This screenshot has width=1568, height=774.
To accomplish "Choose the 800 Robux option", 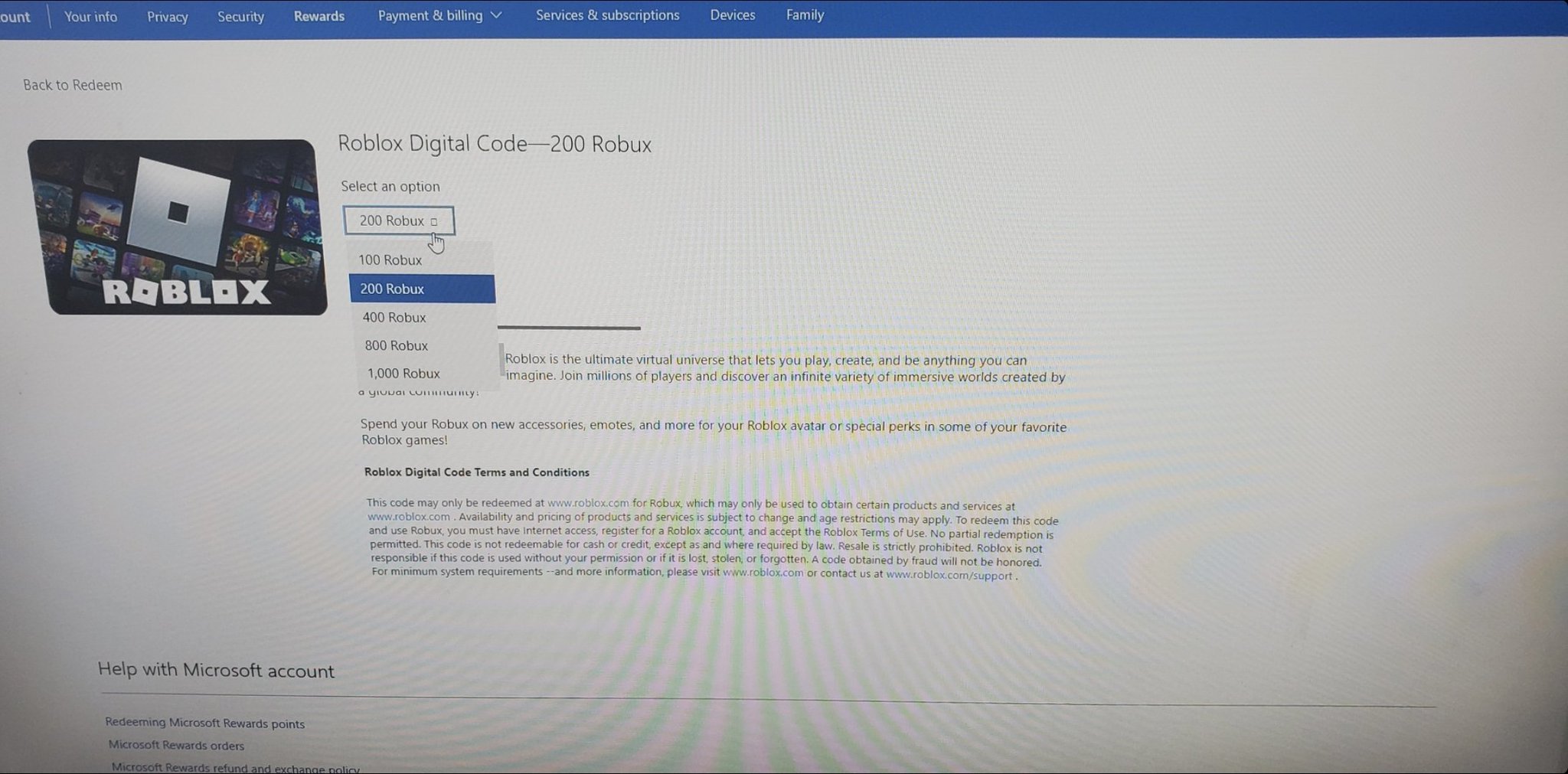I will 423,345.
